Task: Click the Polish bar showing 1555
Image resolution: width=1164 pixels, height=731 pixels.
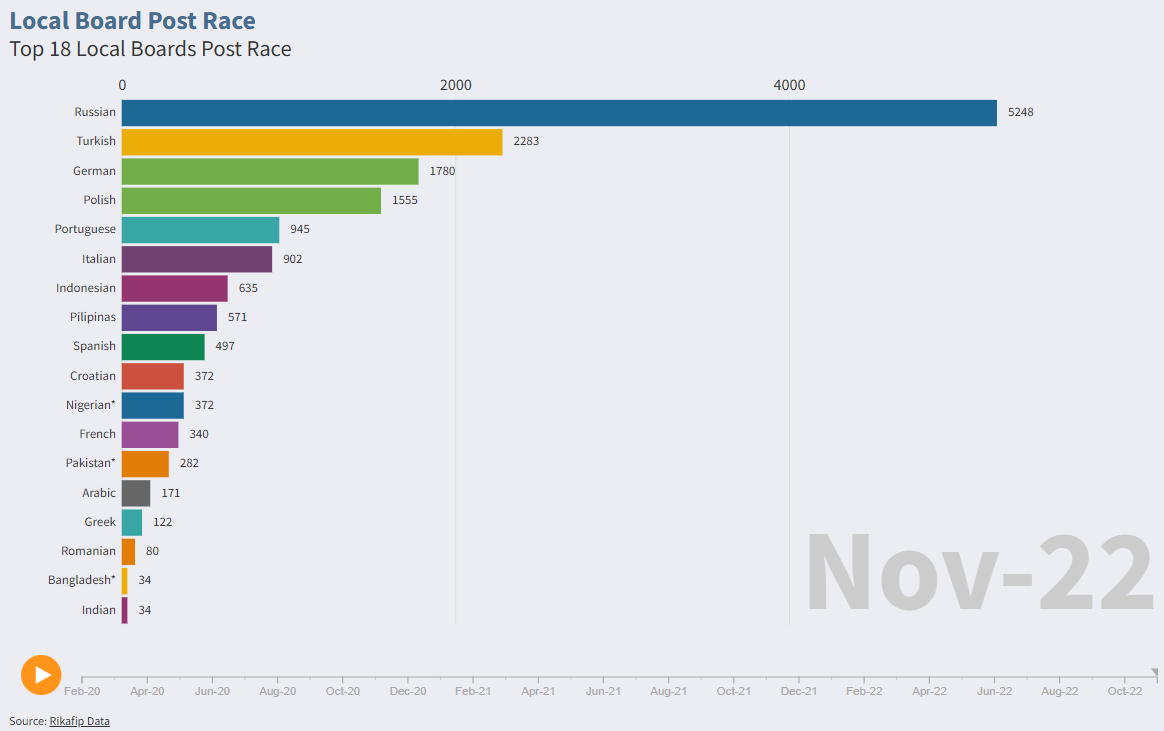Action: pyautogui.click(x=251, y=200)
